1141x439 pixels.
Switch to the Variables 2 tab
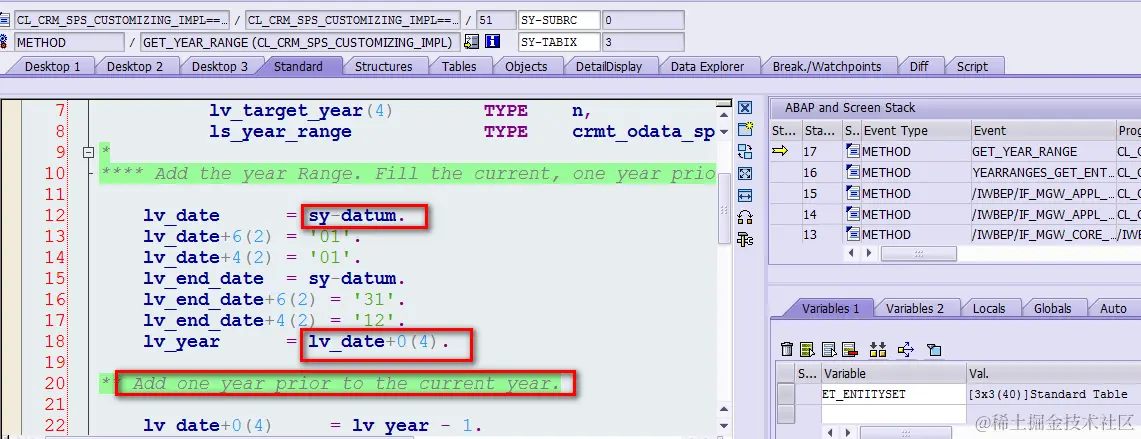pyautogui.click(x=915, y=309)
